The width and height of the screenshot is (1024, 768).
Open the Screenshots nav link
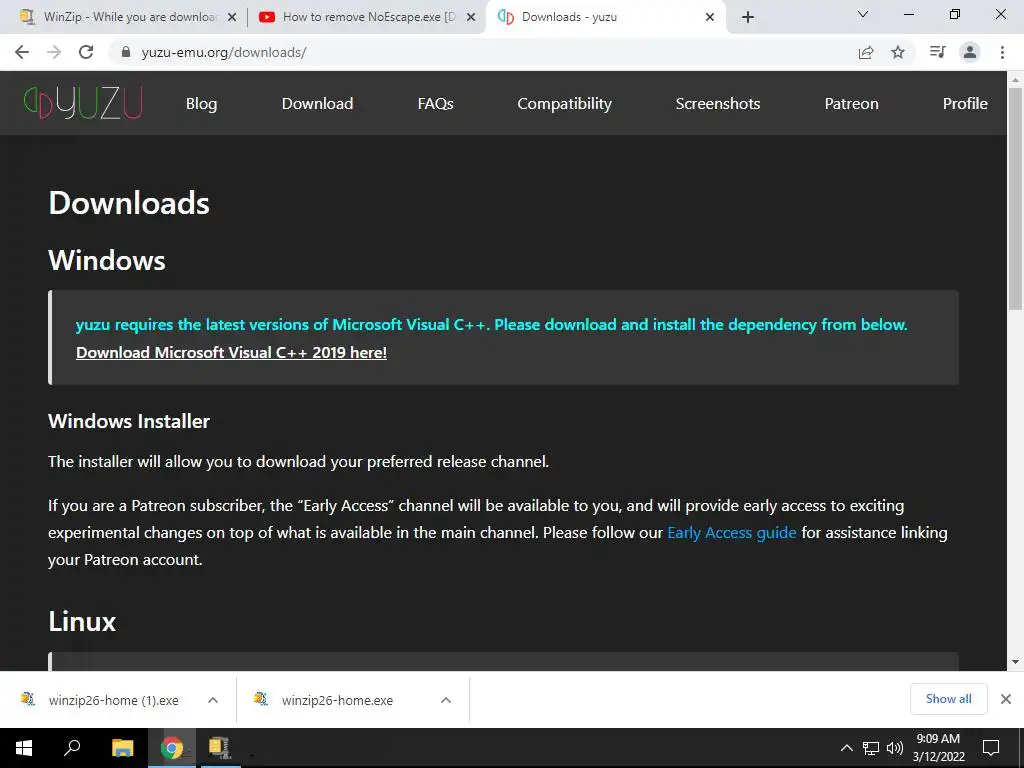718,103
